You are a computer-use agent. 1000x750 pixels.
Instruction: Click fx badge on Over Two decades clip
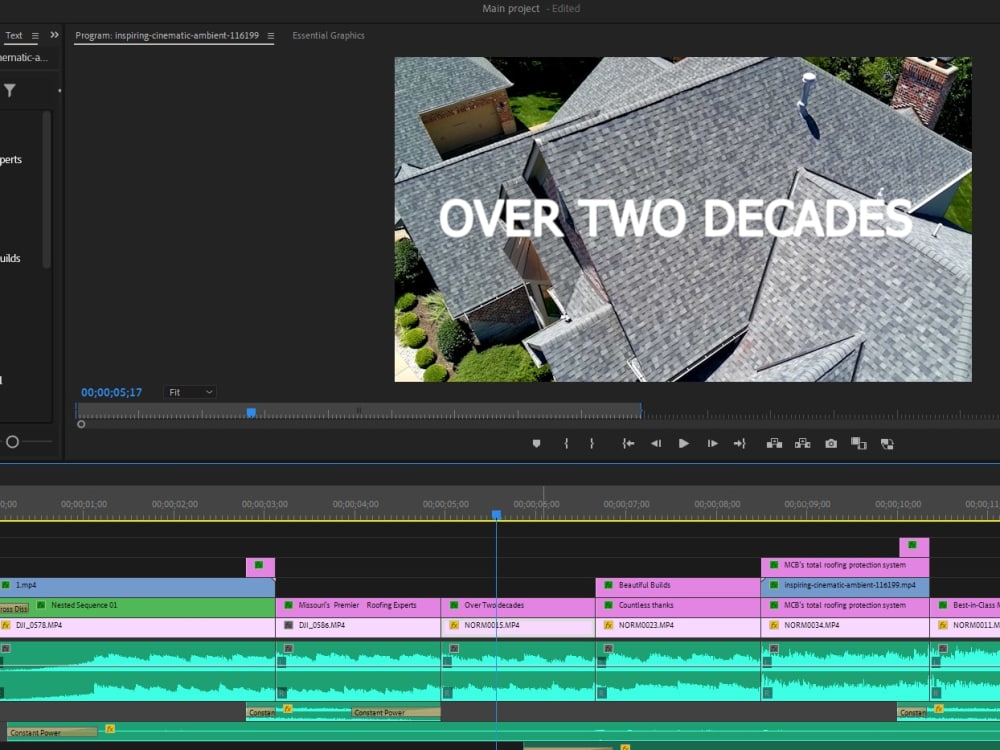pyautogui.click(x=453, y=605)
